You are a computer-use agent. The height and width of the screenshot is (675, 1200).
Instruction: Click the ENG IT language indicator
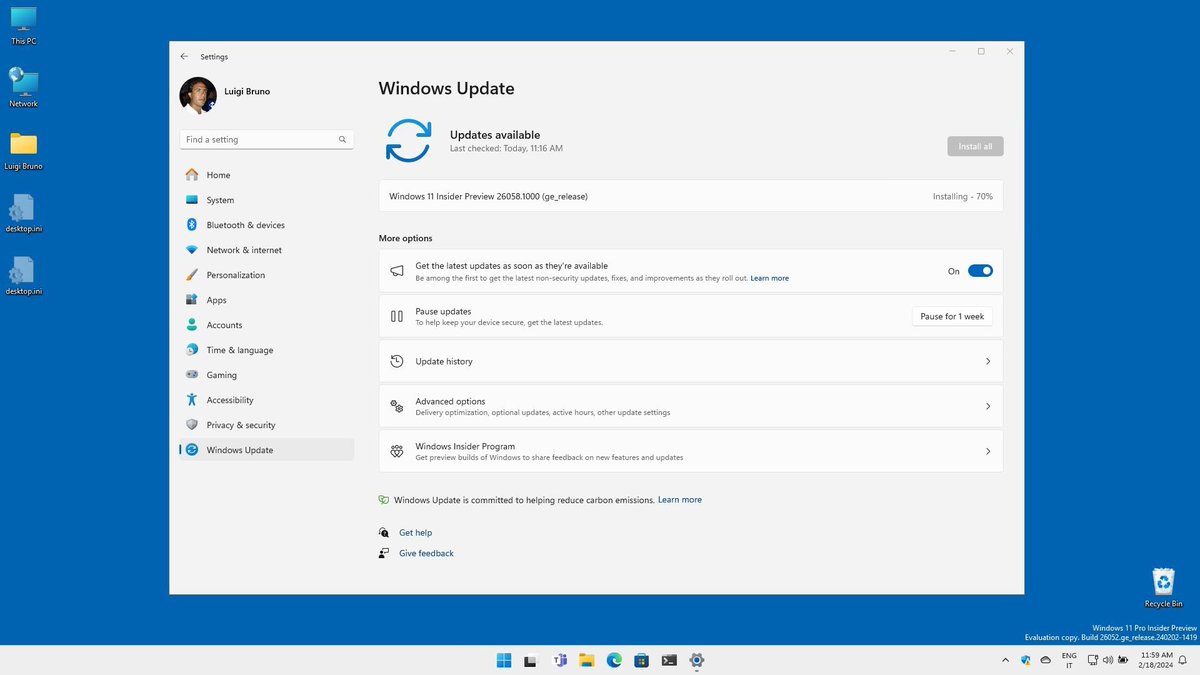(x=1069, y=660)
